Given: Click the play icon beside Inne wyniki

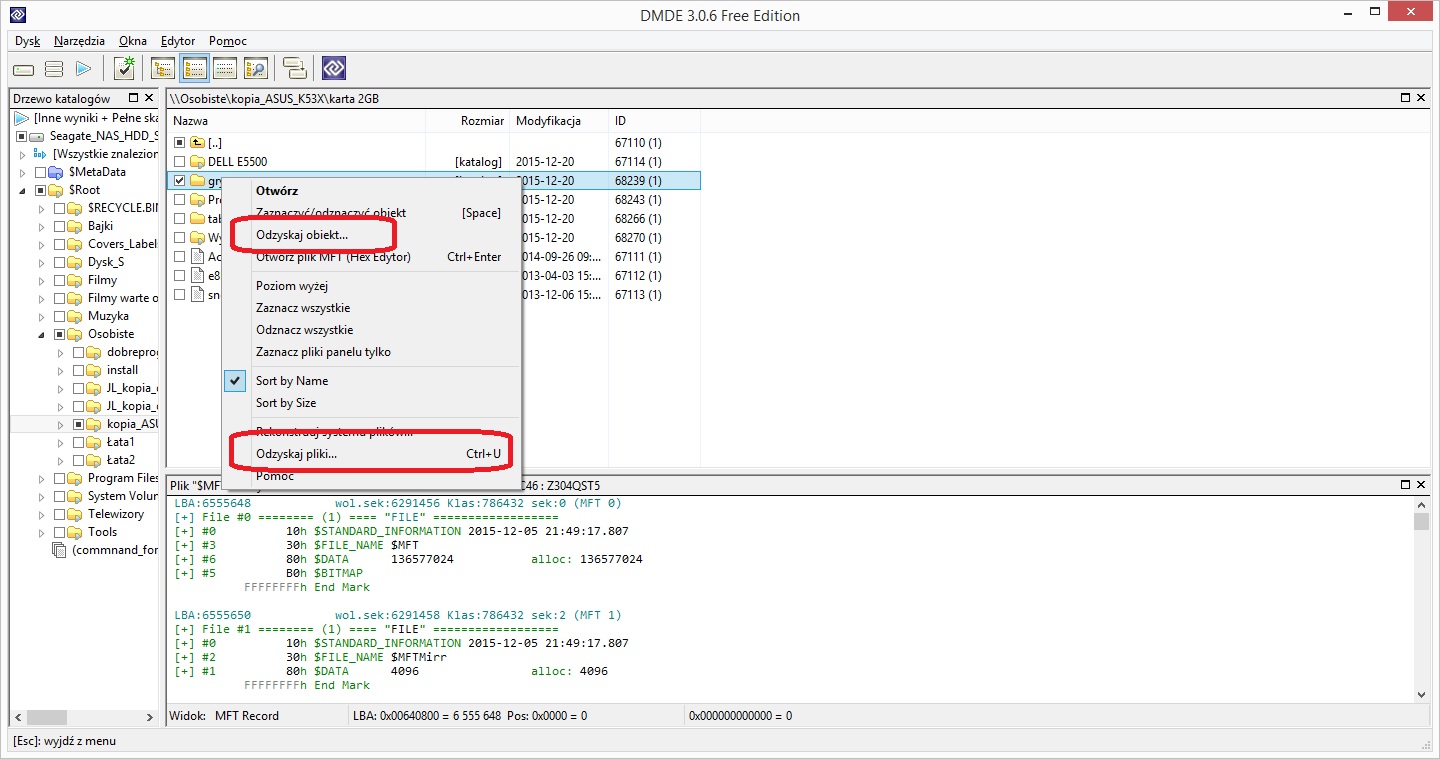Looking at the screenshot, I should [21, 118].
